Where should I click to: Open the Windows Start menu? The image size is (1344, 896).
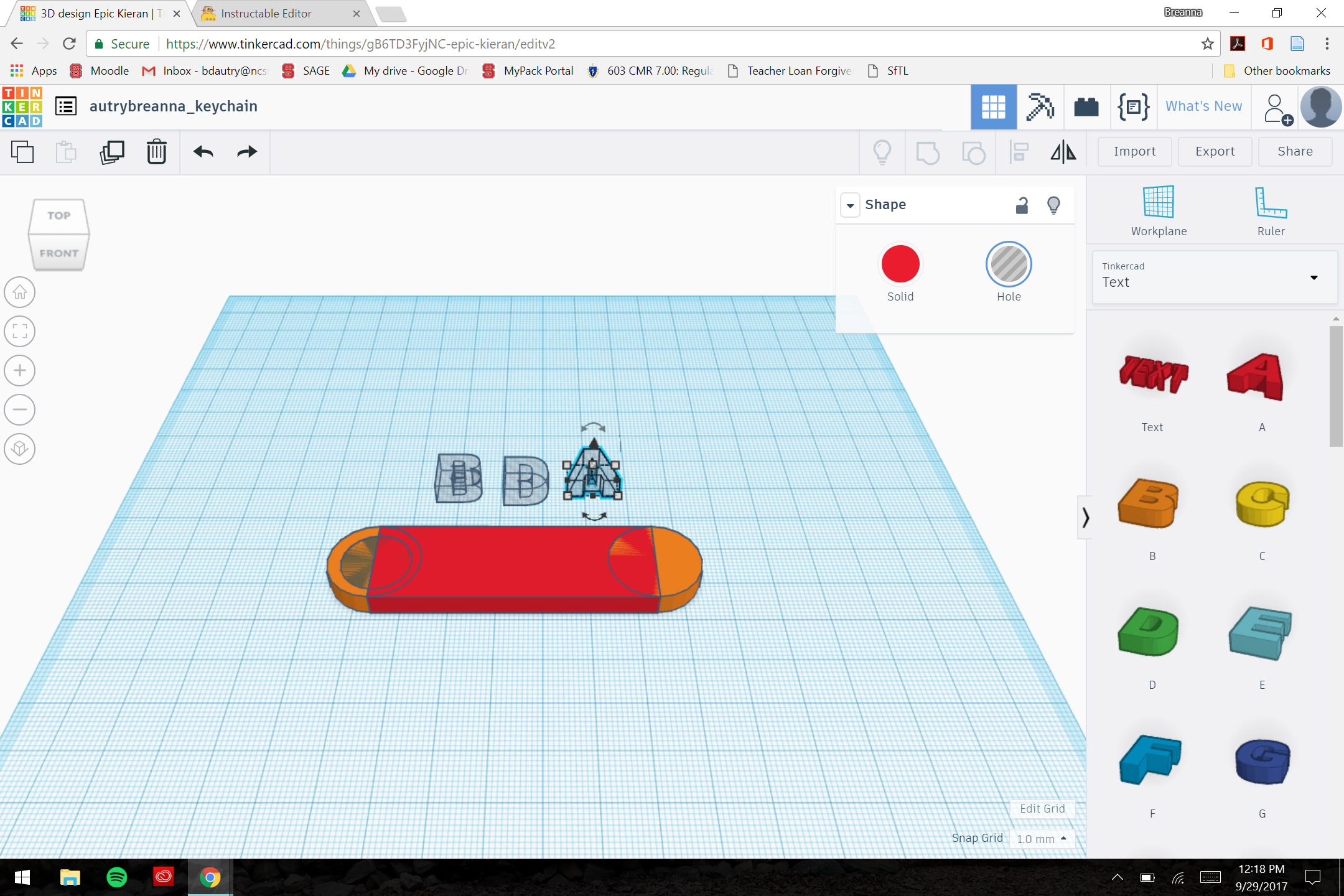point(22,877)
